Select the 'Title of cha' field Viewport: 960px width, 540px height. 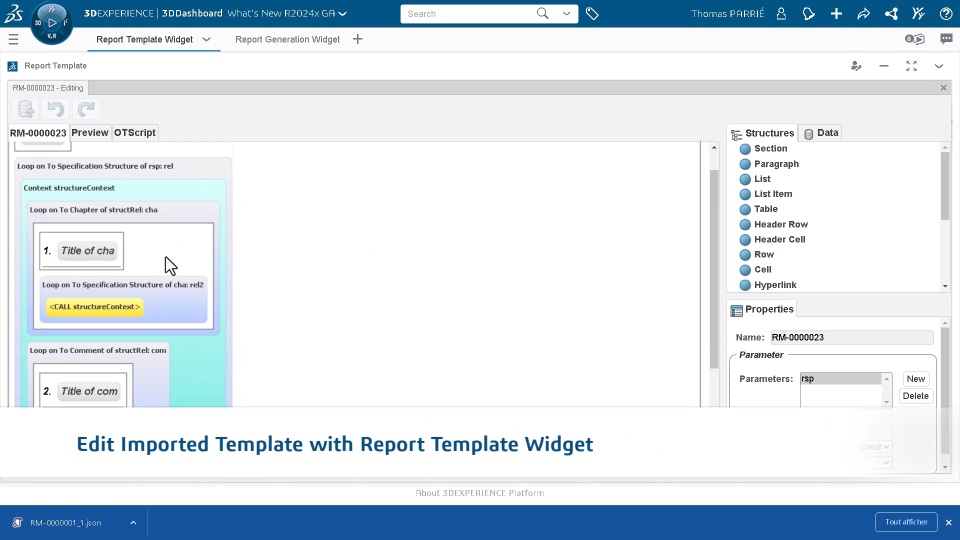88,251
